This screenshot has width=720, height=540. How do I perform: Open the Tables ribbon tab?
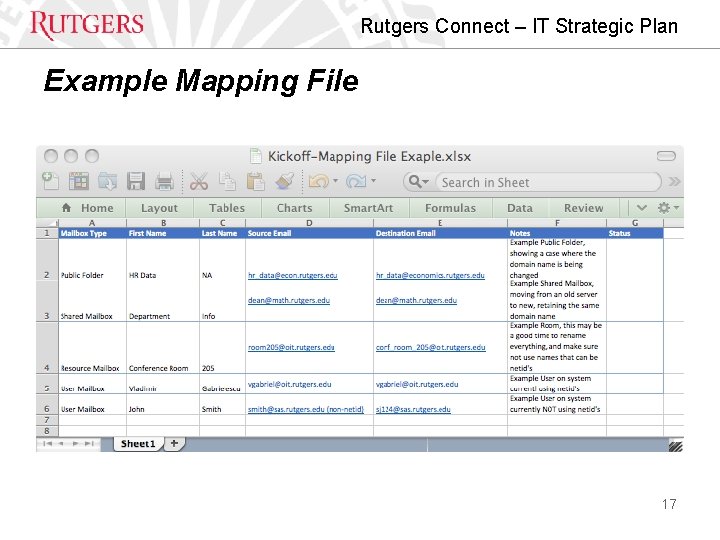(x=227, y=208)
